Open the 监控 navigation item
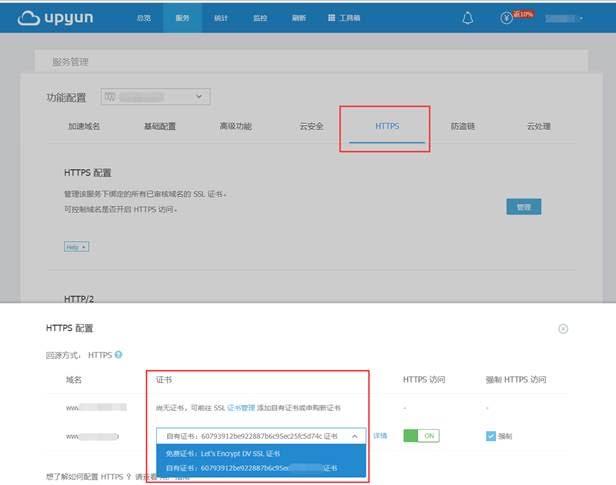The height and width of the screenshot is (485, 616). (x=260, y=18)
